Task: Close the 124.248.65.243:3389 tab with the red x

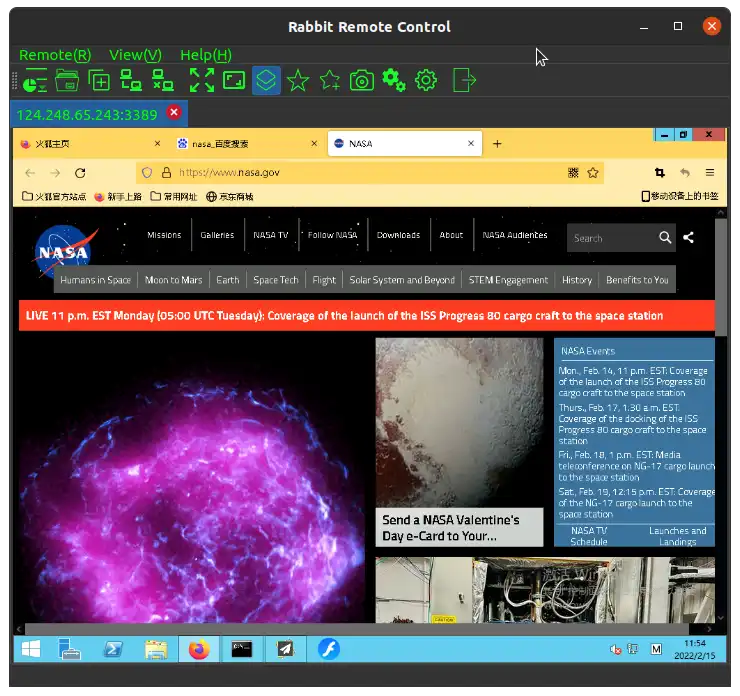Action: coord(174,112)
